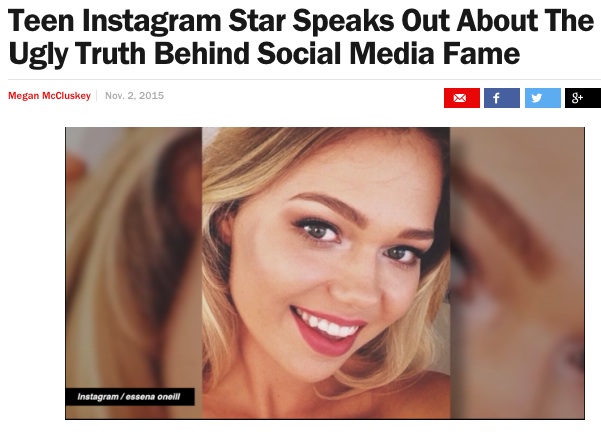Share the article on Facebook
601x435 pixels.
(502, 98)
